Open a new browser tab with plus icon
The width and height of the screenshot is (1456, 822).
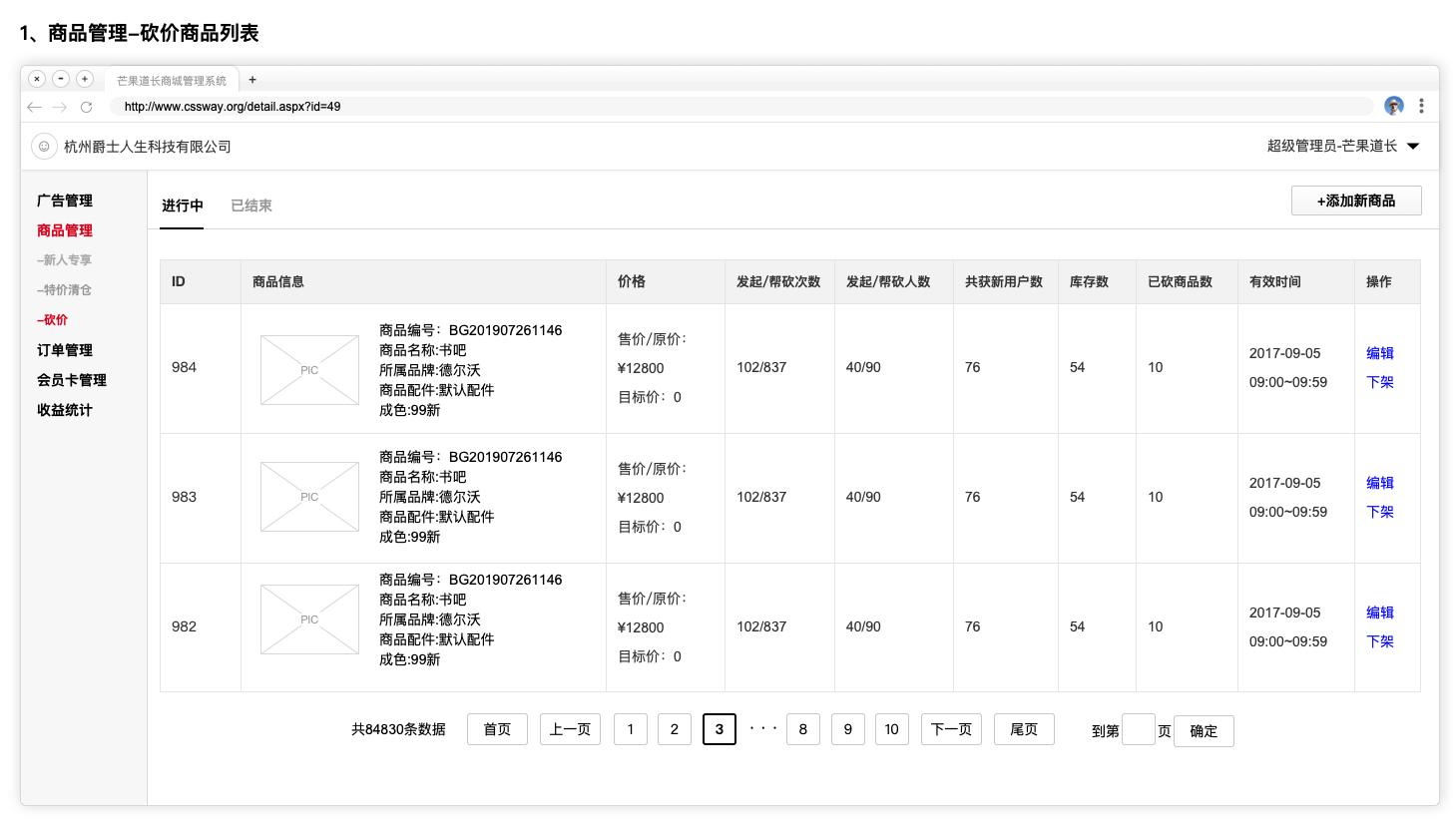[252, 80]
